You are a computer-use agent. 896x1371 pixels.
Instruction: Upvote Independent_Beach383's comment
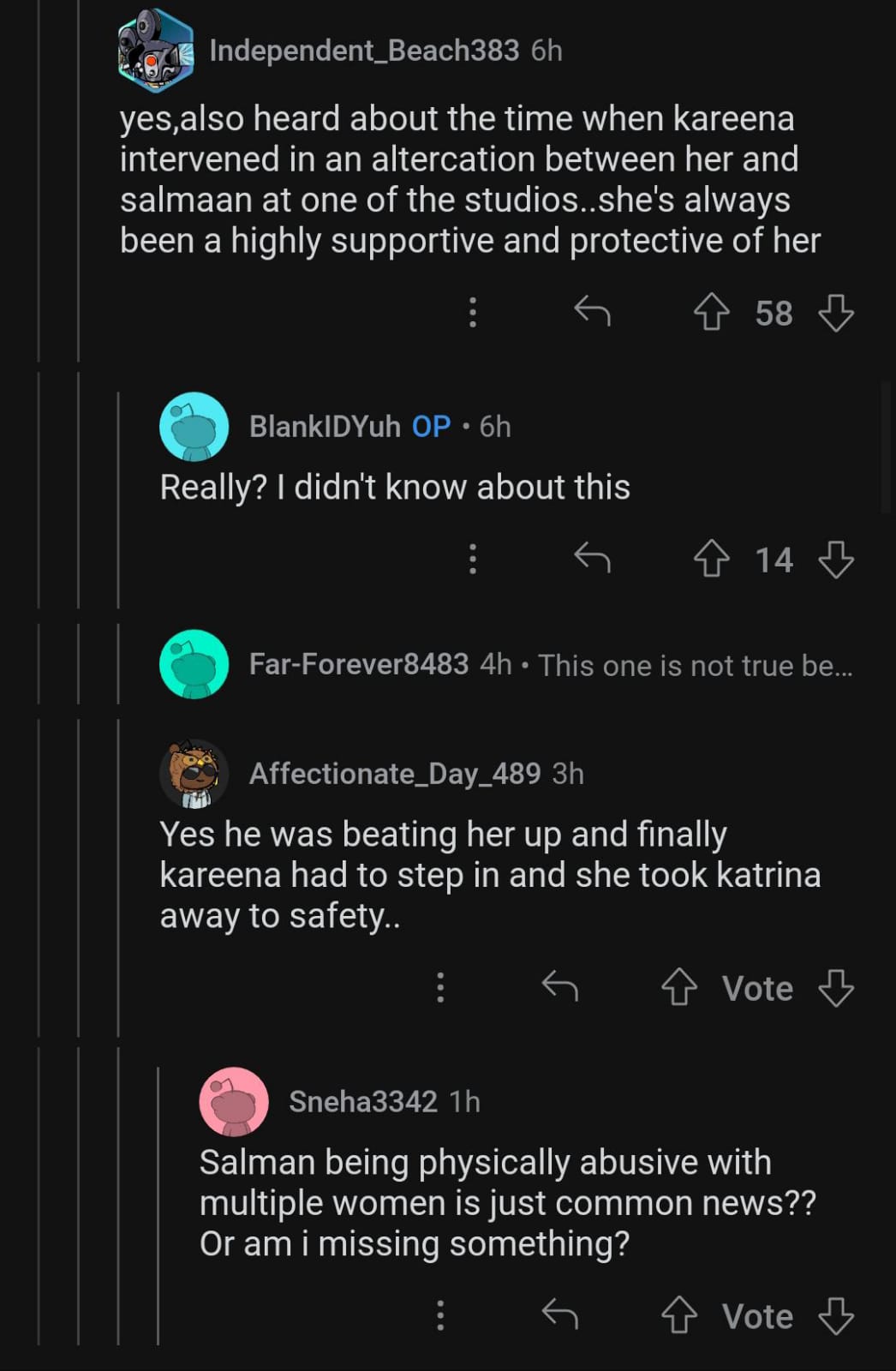[710, 313]
